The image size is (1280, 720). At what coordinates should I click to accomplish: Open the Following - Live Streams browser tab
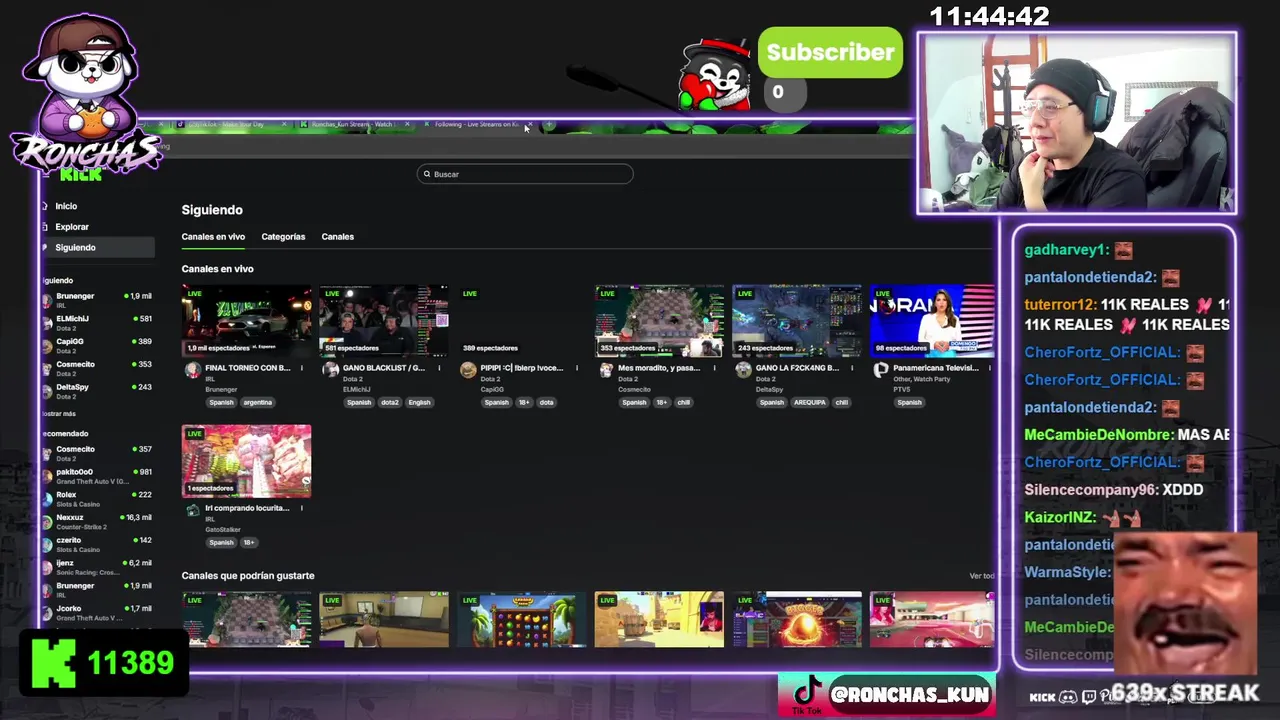pos(477,124)
